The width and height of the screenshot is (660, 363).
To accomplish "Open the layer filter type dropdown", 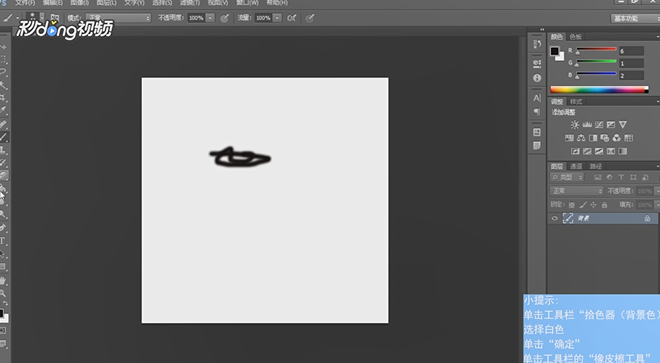I will (x=567, y=177).
